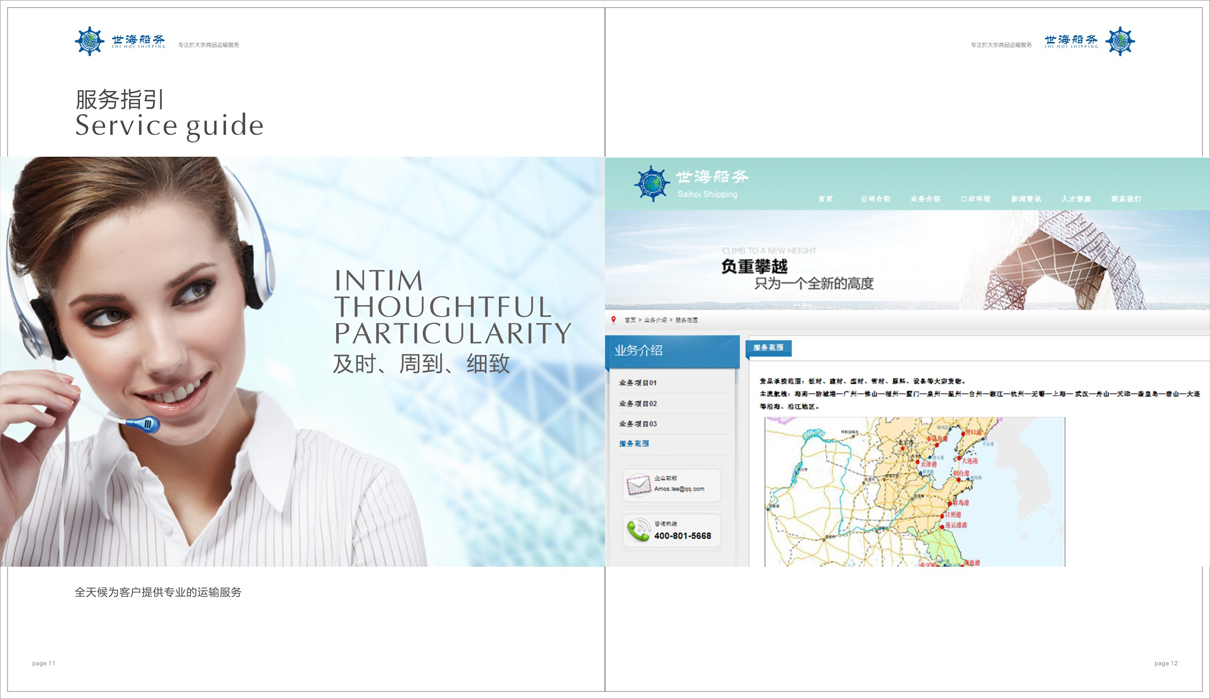The width and height of the screenshot is (1210, 699).
Task: Go to 业务介绍 in the top navigation
Action: pos(925,199)
